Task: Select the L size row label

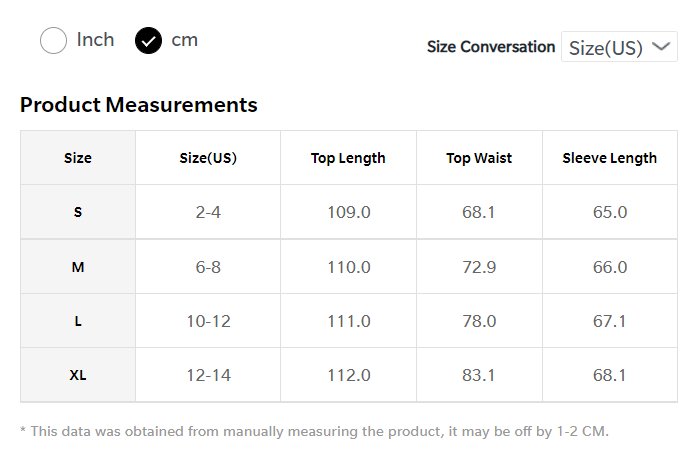Action: click(x=78, y=321)
